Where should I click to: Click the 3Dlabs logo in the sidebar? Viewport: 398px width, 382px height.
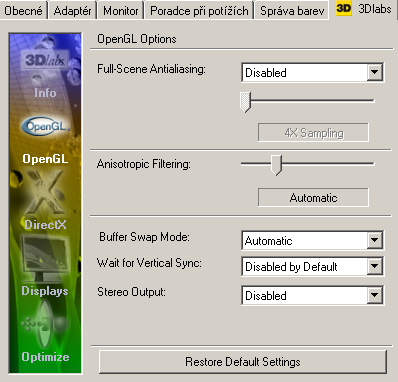click(45, 60)
